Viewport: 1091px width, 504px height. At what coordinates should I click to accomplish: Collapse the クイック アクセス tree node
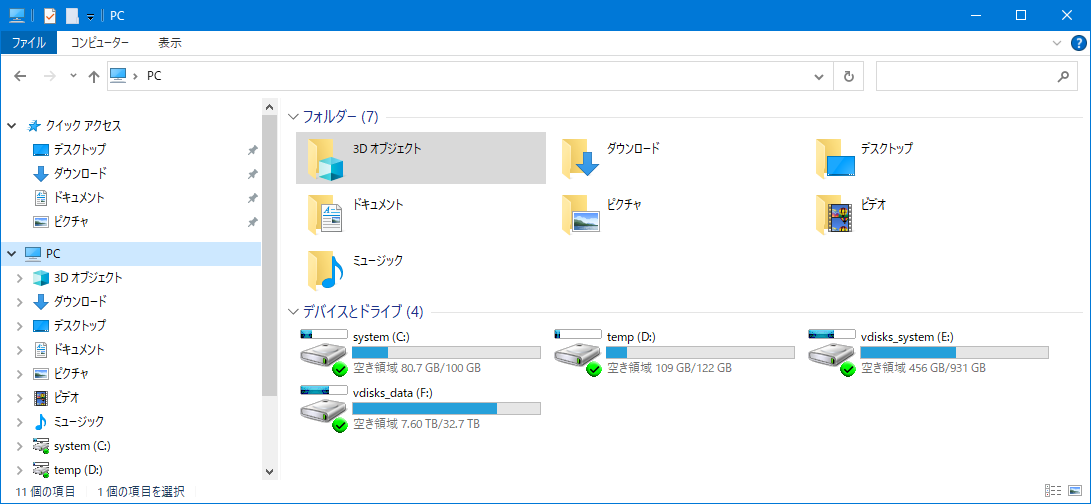point(11,126)
